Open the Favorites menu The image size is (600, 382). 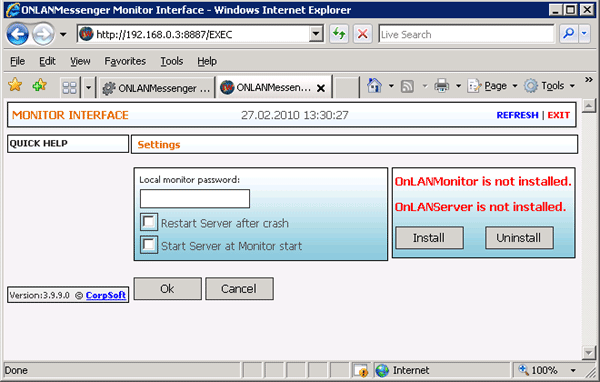[x=125, y=61]
